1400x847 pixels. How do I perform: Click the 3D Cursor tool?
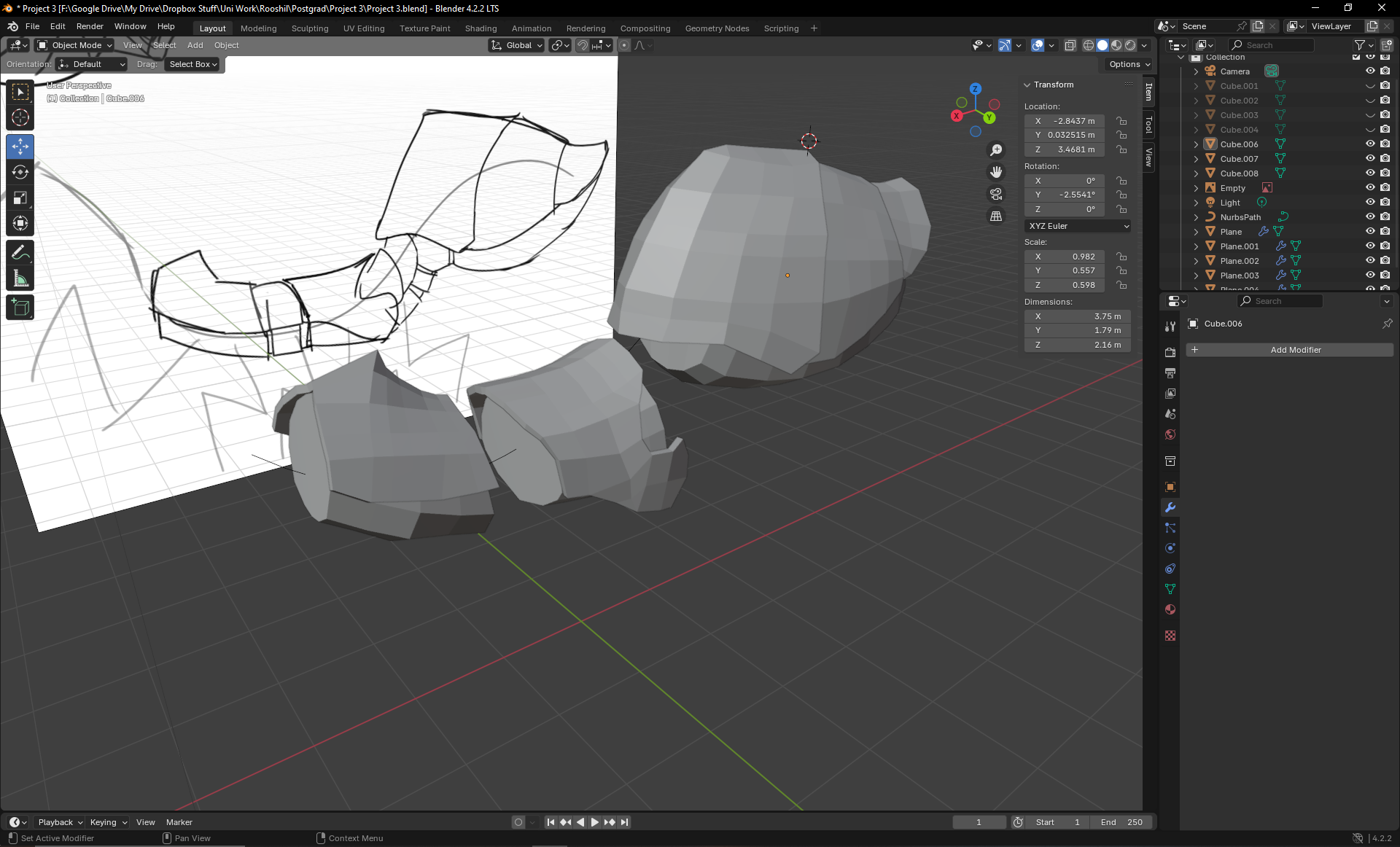[20, 117]
